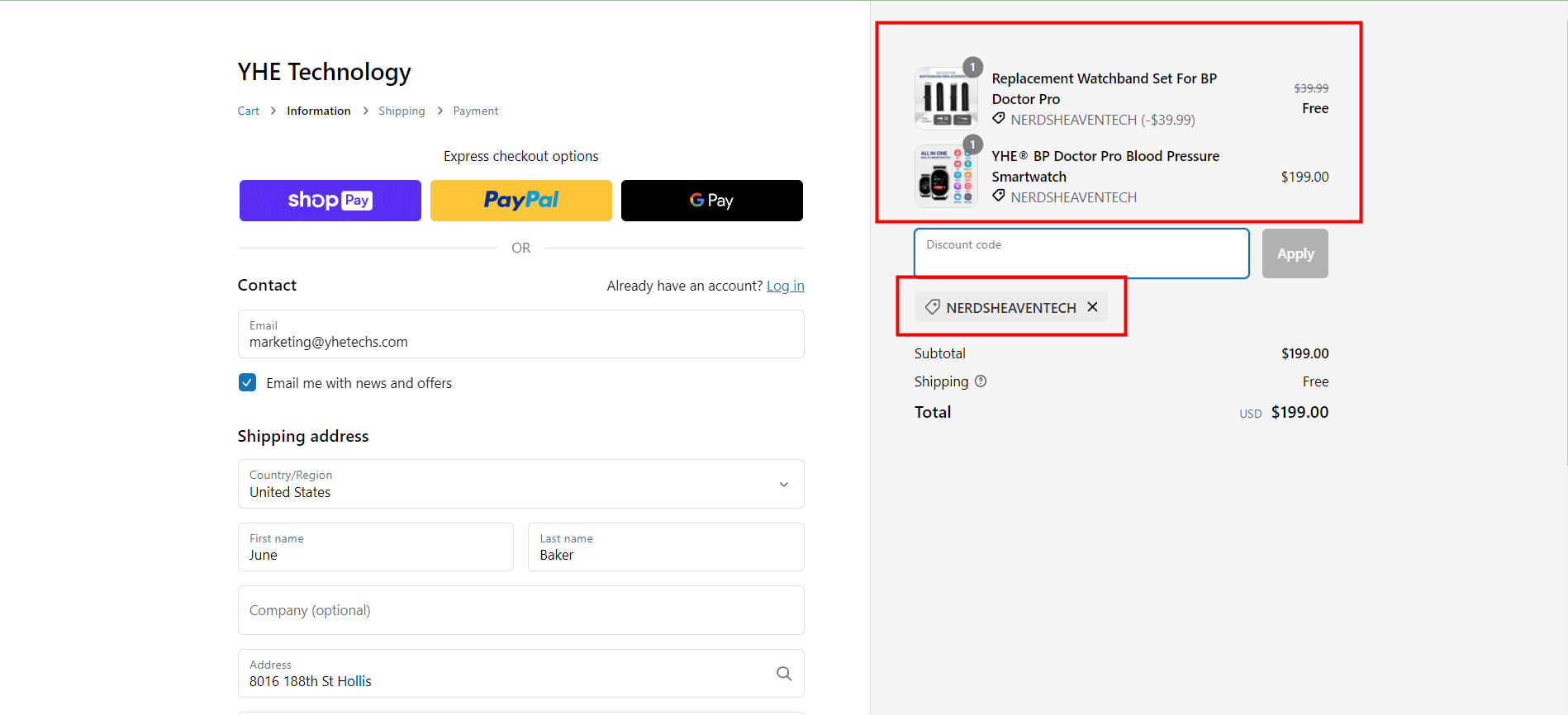Viewport: 1568px width, 715px height.
Task: Click the address search magnifier icon
Action: (784, 674)
